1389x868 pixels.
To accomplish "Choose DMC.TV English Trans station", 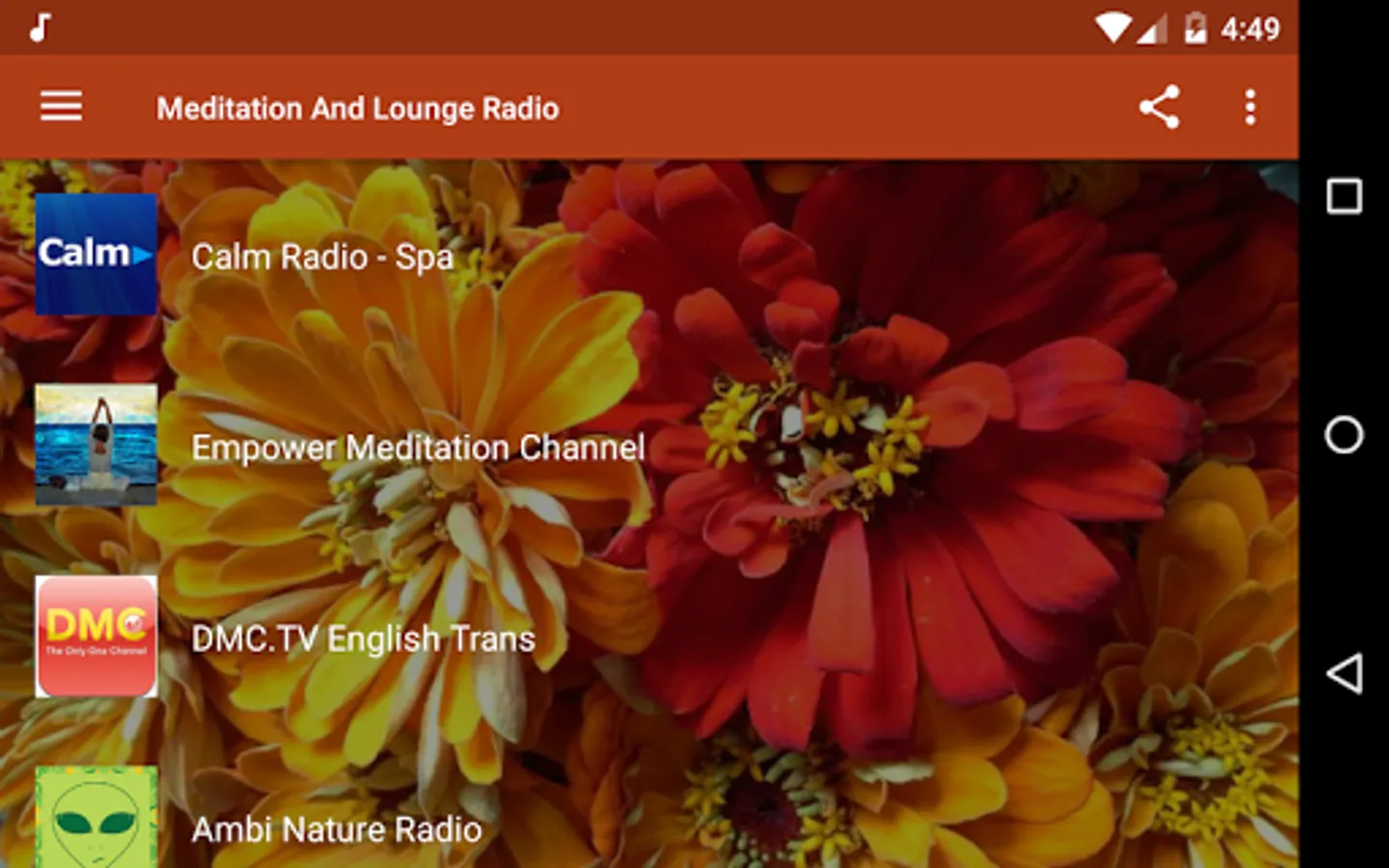I will tap(363, 638).
